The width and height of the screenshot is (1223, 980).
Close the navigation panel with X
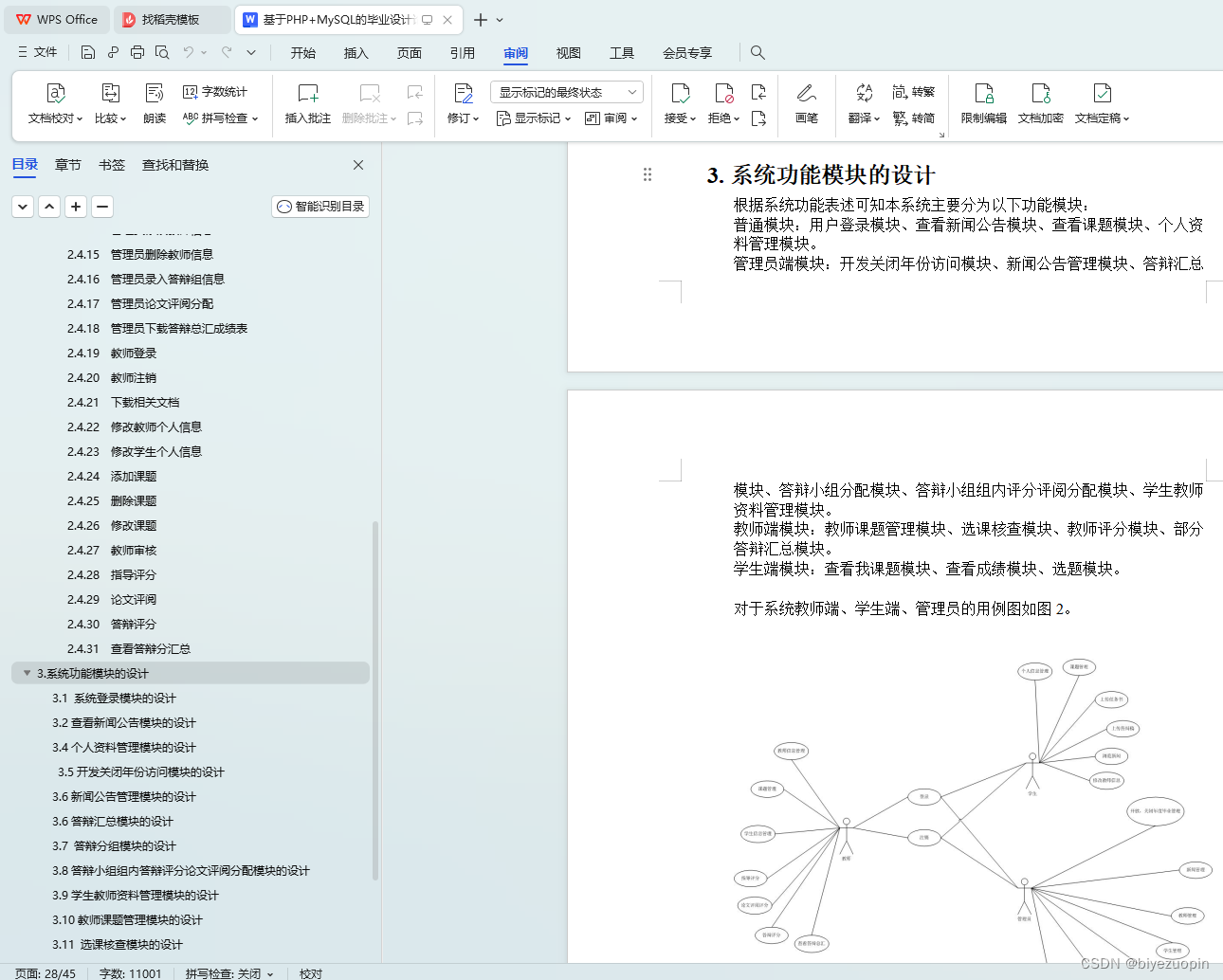point(358,165)
